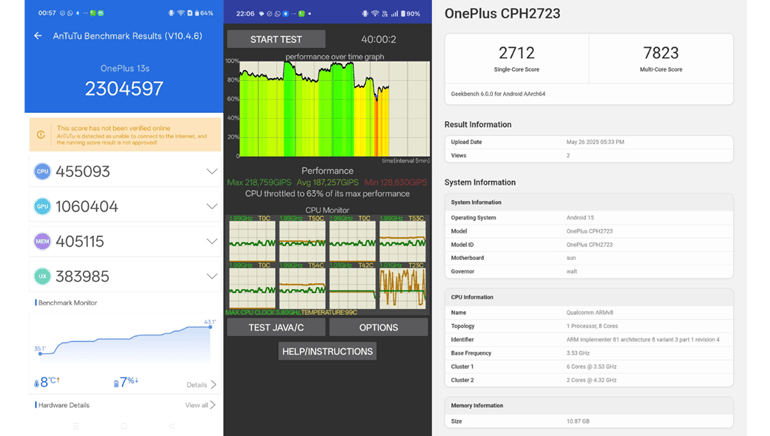
Task: Click the START TEST button
Action: 276,39
